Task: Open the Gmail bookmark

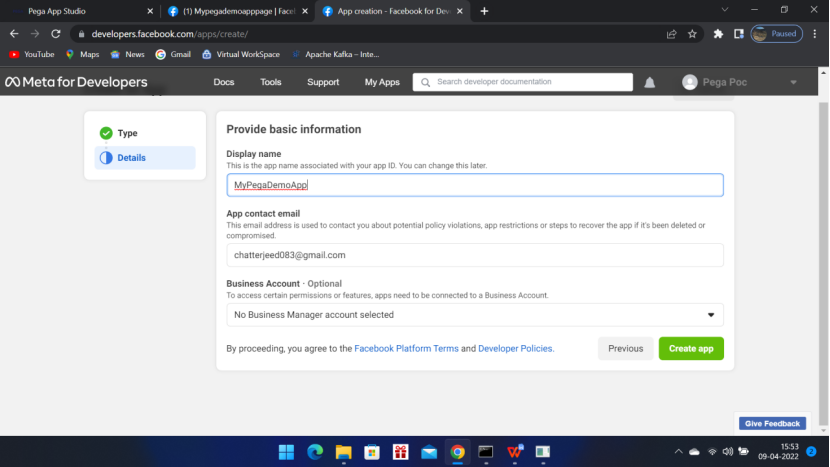Action: [173, 55]
